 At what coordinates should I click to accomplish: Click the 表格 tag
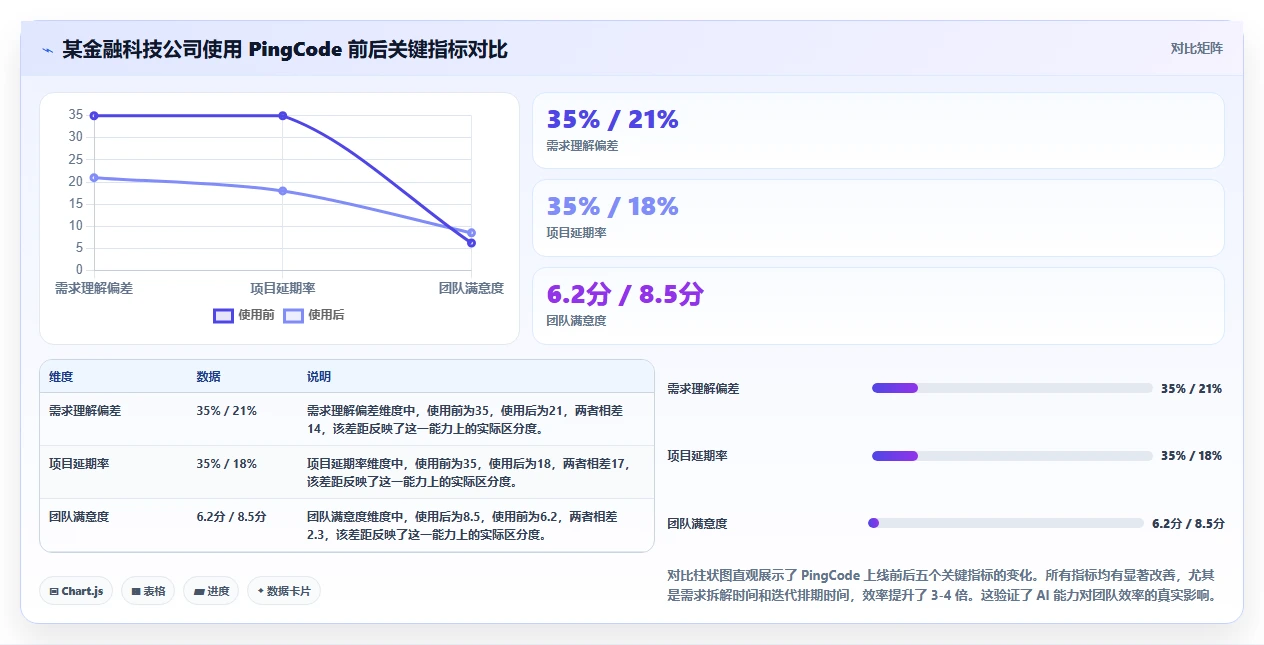tap(148, 591)
